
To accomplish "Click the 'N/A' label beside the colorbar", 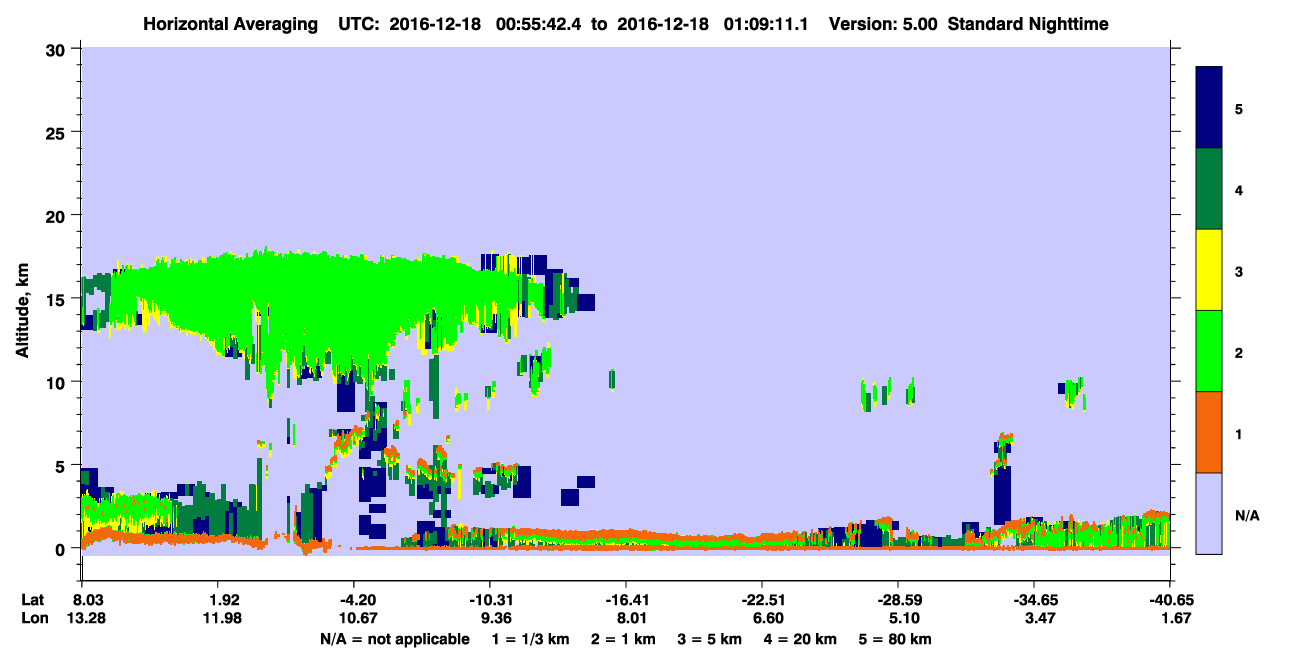I will (x=1246, y=516).
